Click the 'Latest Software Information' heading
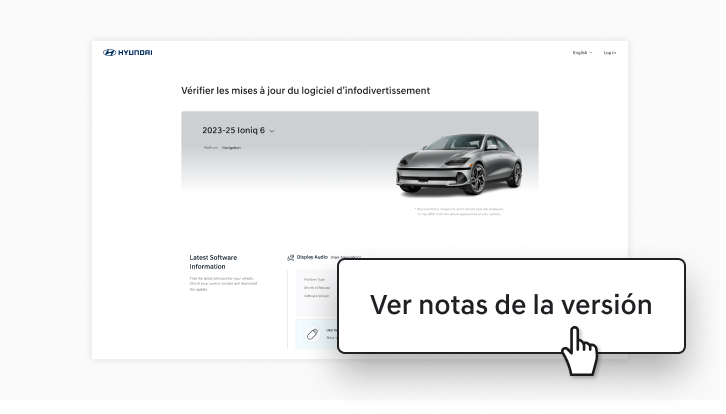Viewport: 726px width, 414px height. click(208, 262)
